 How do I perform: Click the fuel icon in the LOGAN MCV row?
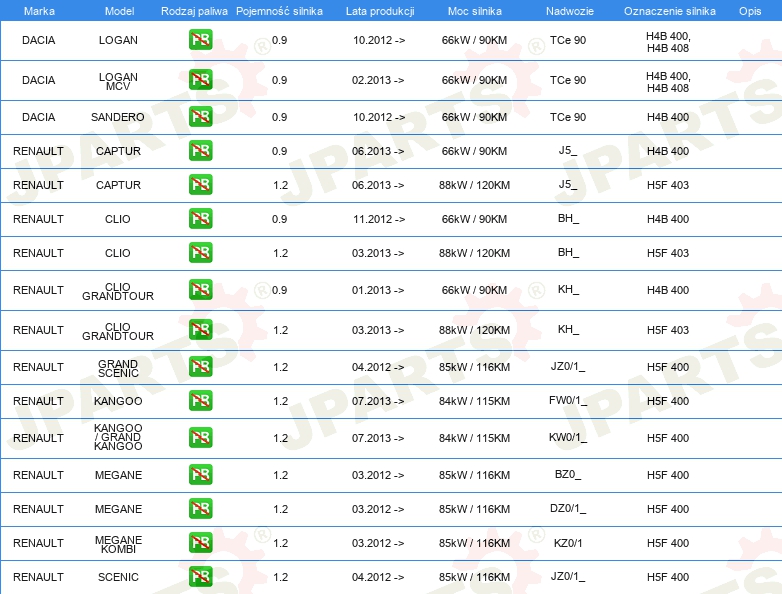(200, 80)
